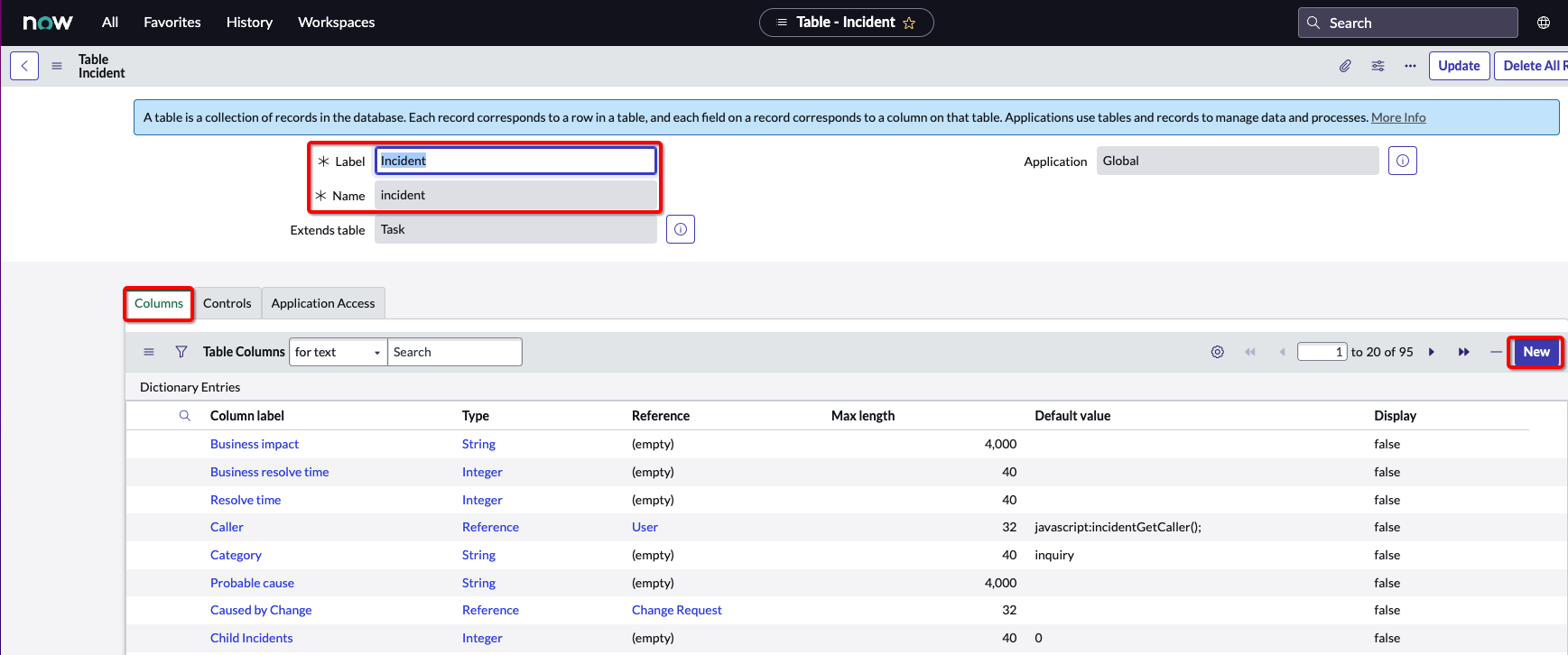
Task: Open the History menu
Action: coord(249,23)
